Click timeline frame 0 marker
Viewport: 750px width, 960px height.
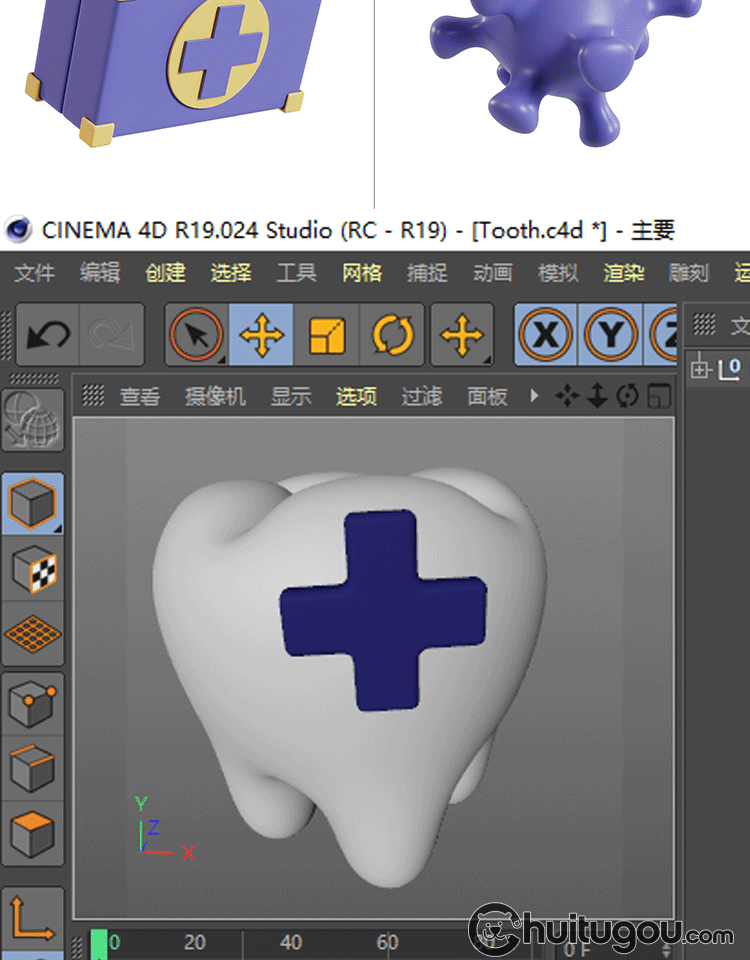pyautogui.click(x=99, y=944)
